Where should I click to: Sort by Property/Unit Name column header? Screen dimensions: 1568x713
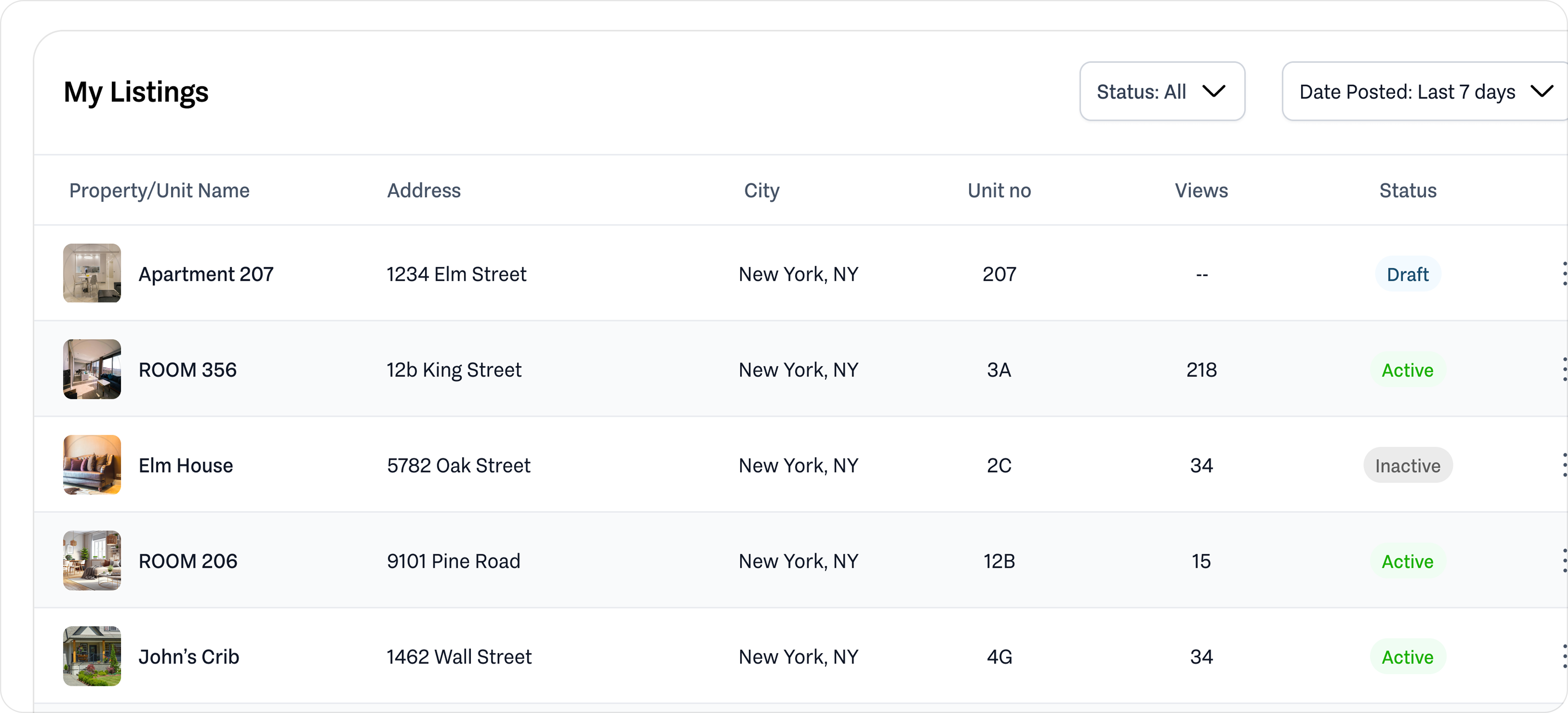(x=159, y=191)
